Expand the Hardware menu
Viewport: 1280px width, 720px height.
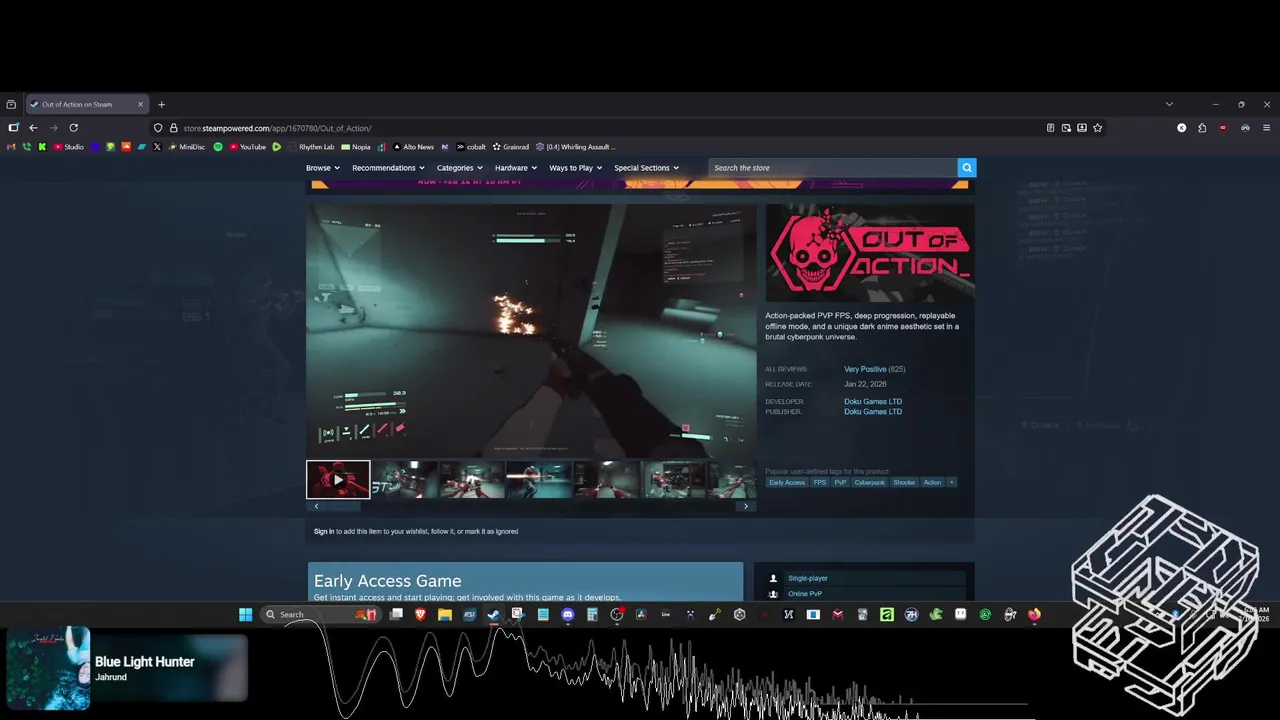tap(515, 168)
